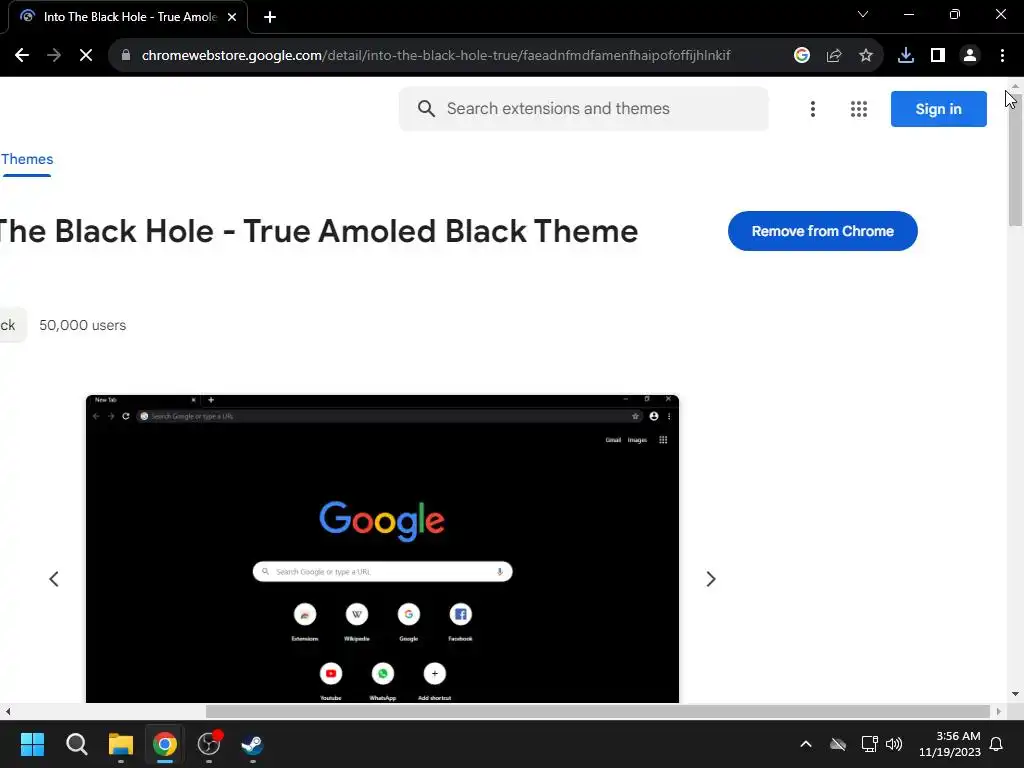Click the address bar URL
The image size is (1024, 768).
coord(436,56)
